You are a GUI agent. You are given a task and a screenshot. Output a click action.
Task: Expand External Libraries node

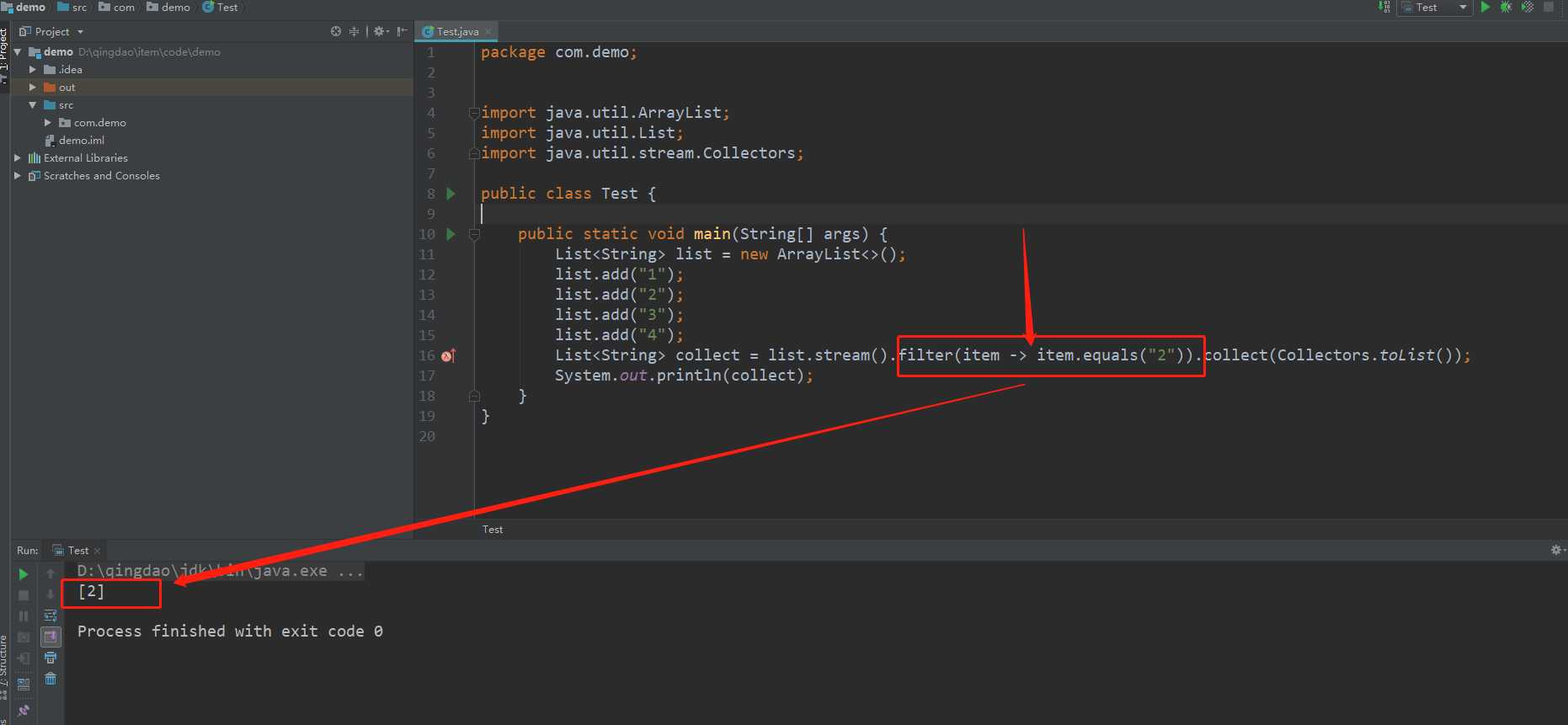pos(17,158)
